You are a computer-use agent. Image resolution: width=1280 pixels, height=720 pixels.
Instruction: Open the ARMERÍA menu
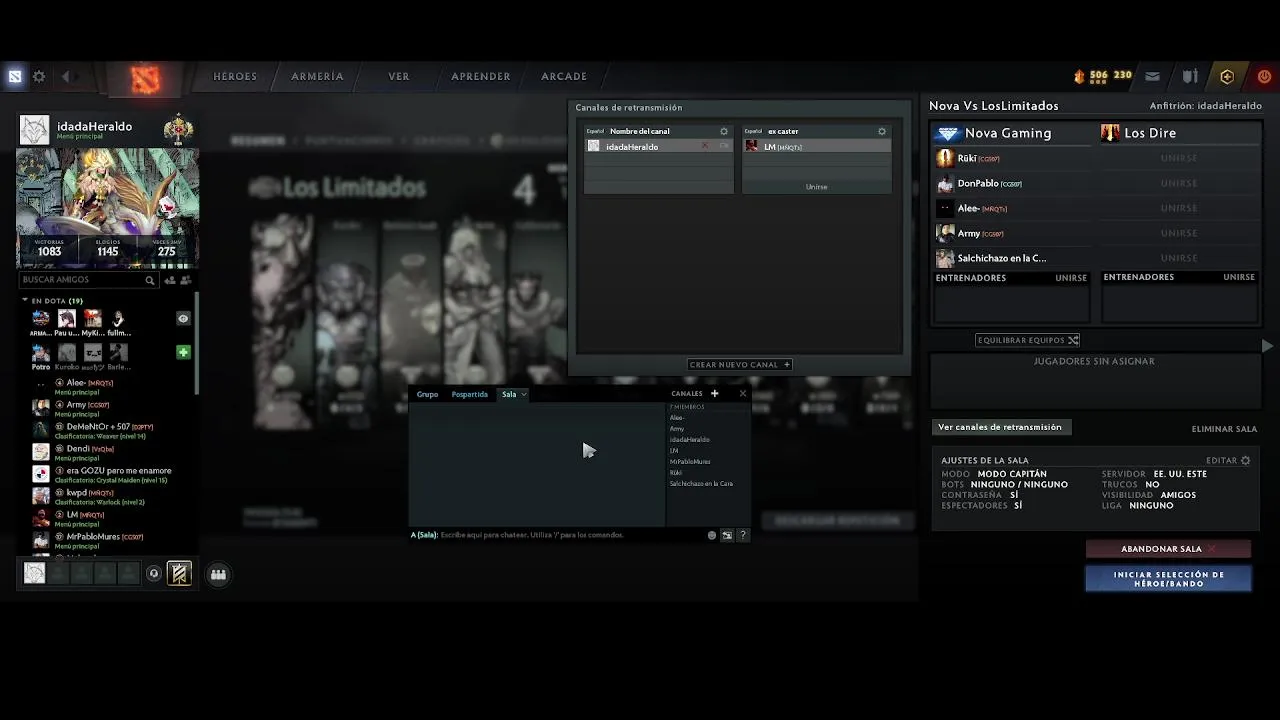pyautogui.click(x=317, y=76)
